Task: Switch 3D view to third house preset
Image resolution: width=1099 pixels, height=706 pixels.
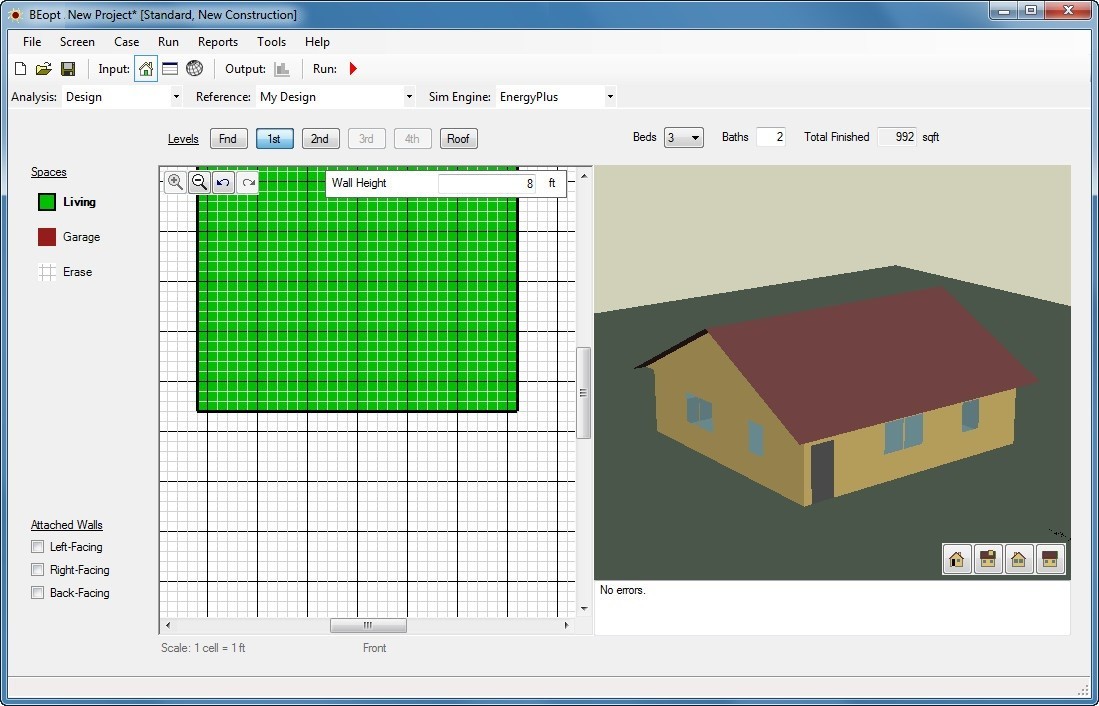Action: tap(1018, 559)
